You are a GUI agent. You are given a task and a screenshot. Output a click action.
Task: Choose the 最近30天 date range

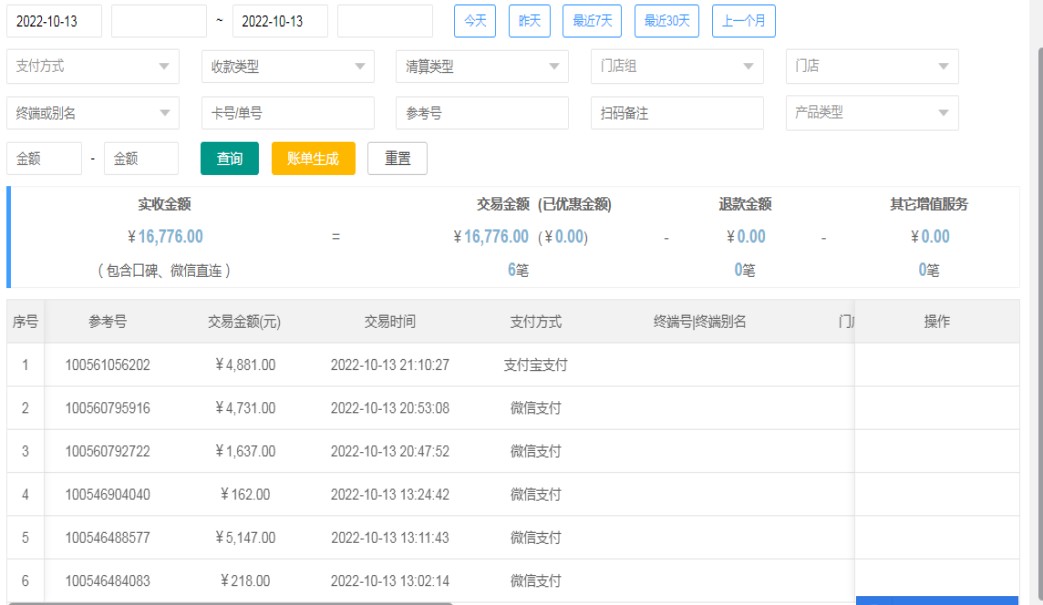[667, 21]
